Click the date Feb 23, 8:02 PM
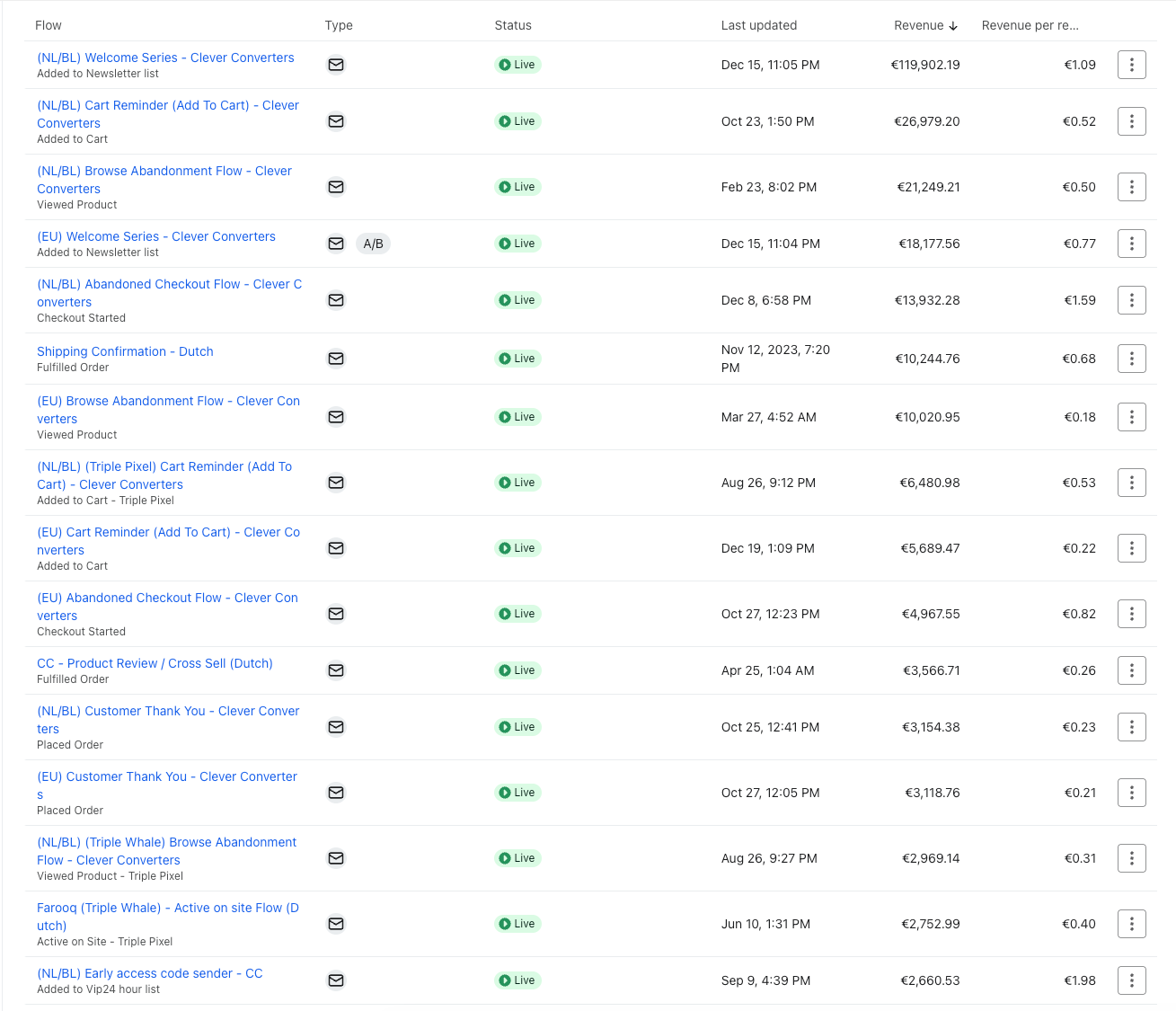 tap(769, 187)
